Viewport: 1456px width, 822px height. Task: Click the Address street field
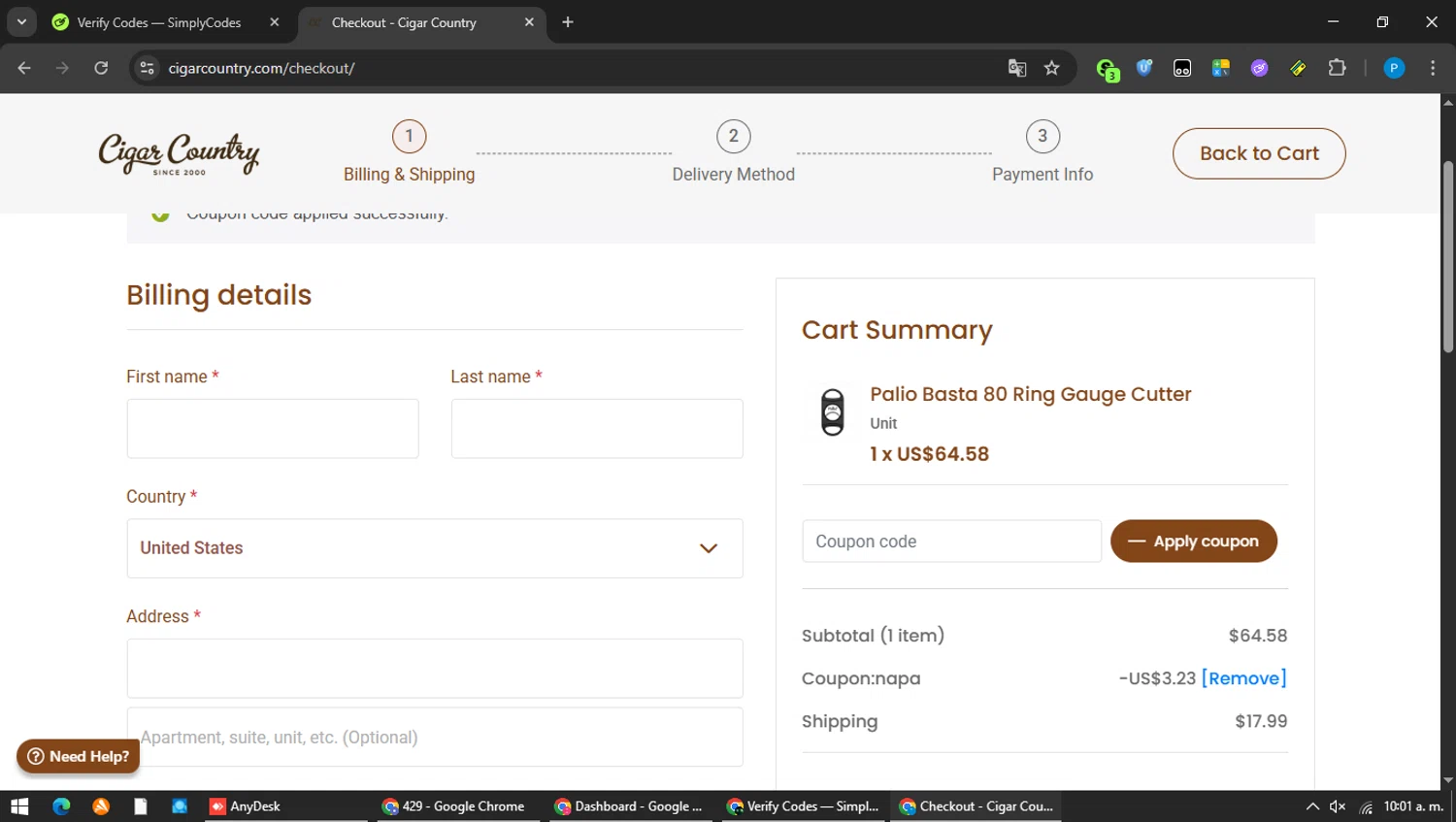(x=435, y=668)
